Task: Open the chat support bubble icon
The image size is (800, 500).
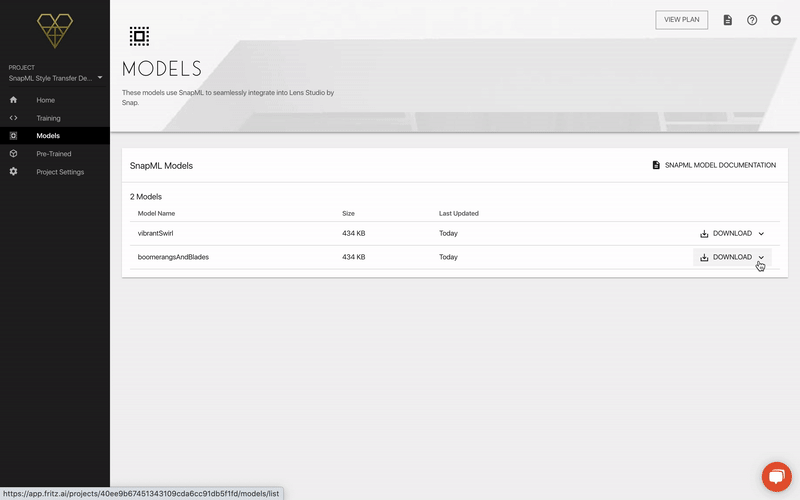Action: [x=777, y=477]
